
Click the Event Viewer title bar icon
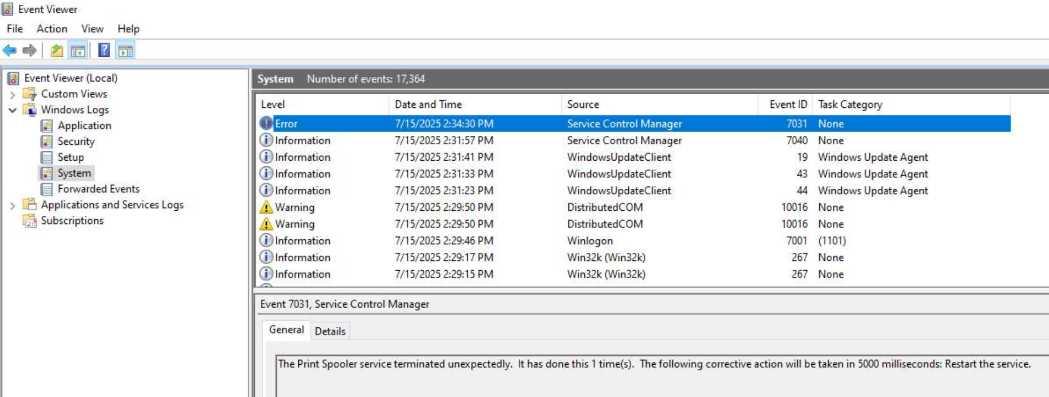(8, 9)
